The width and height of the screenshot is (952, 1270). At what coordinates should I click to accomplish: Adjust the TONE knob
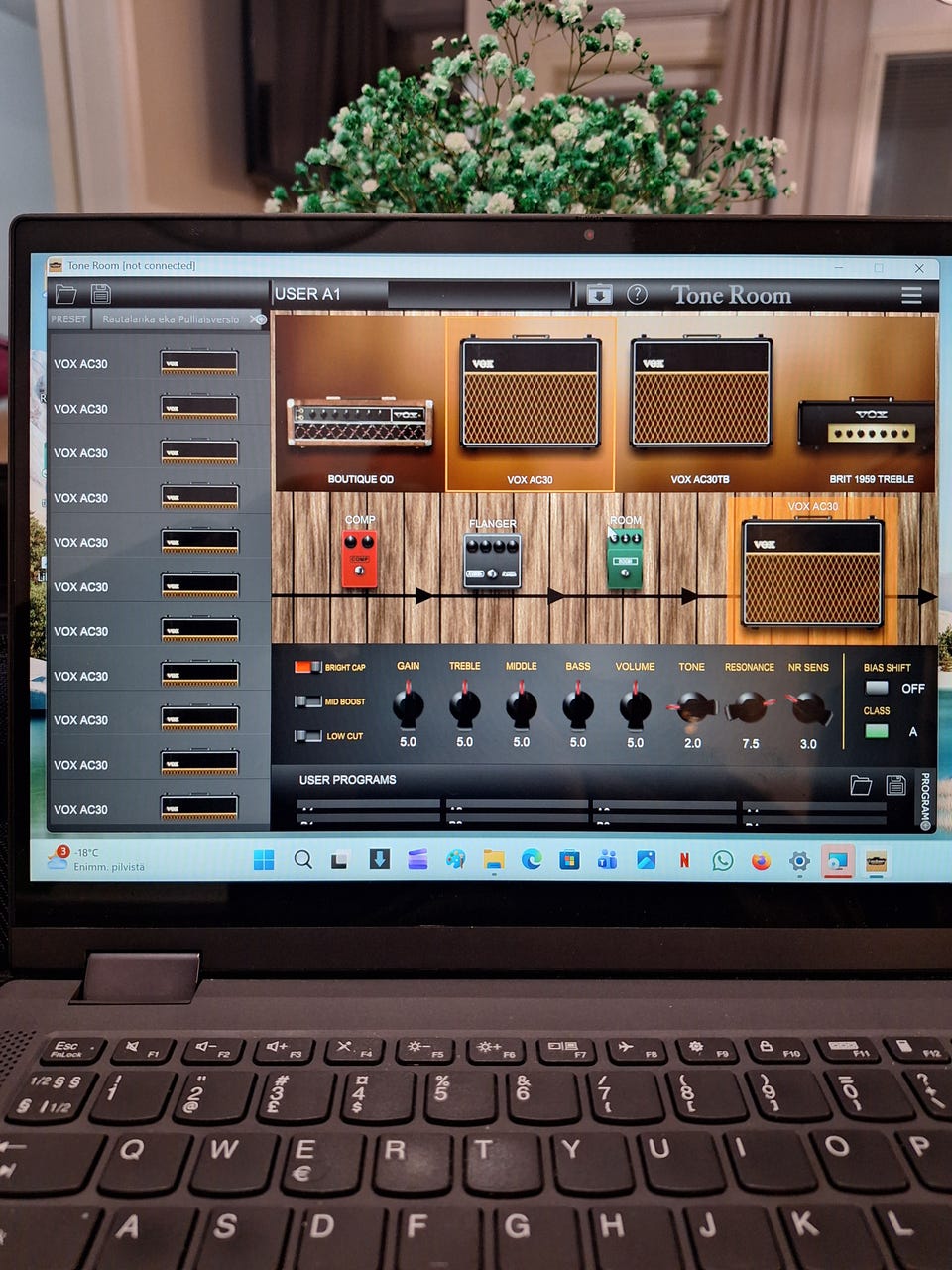click(692, 706)
